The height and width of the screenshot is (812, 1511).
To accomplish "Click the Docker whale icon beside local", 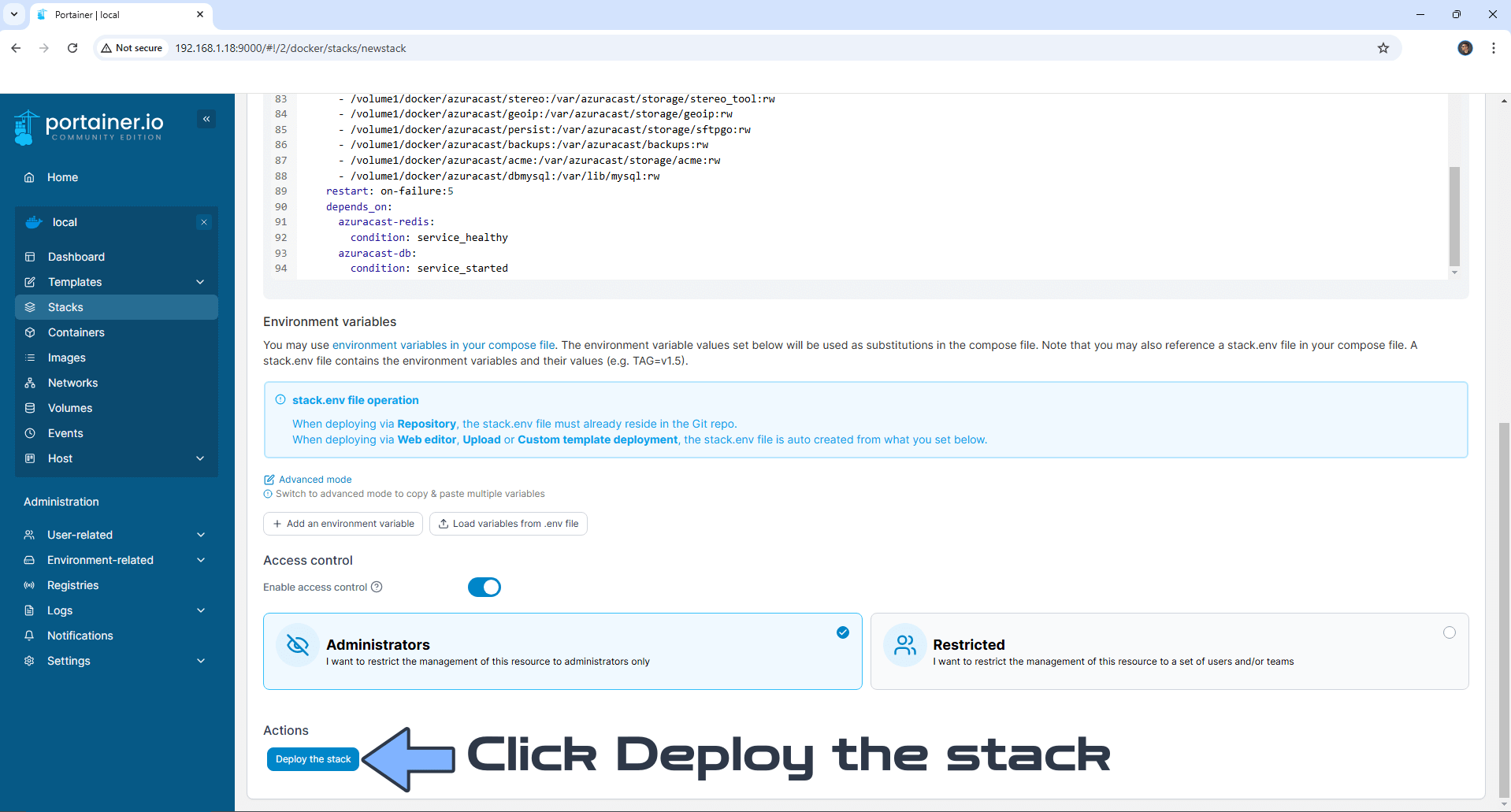I will 34,222.
